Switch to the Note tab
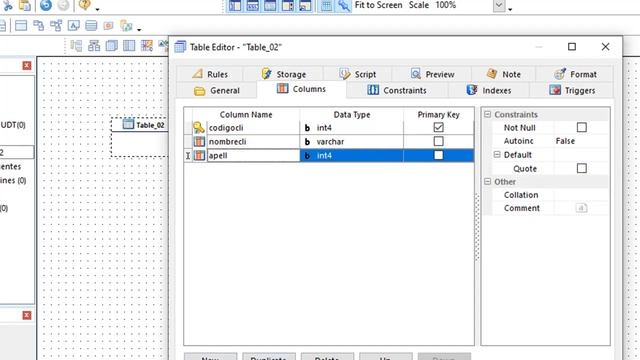The height and width of the screenshot is (360, 640). click(504, 74)
